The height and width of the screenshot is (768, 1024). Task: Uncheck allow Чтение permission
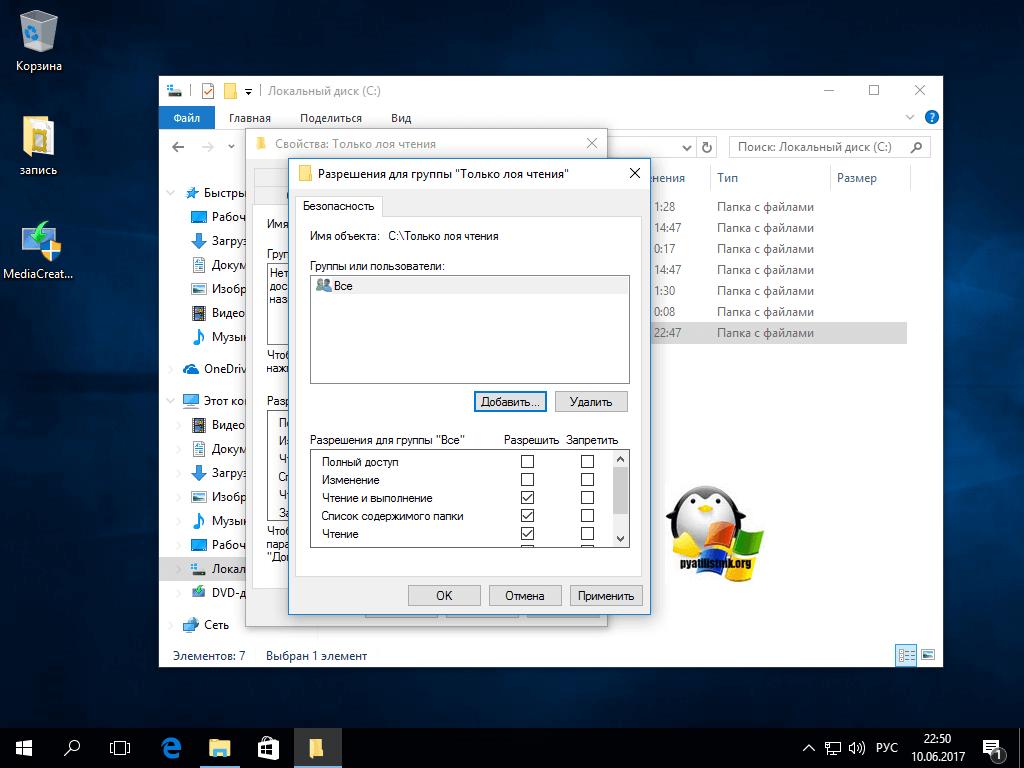tap(527, 534)
